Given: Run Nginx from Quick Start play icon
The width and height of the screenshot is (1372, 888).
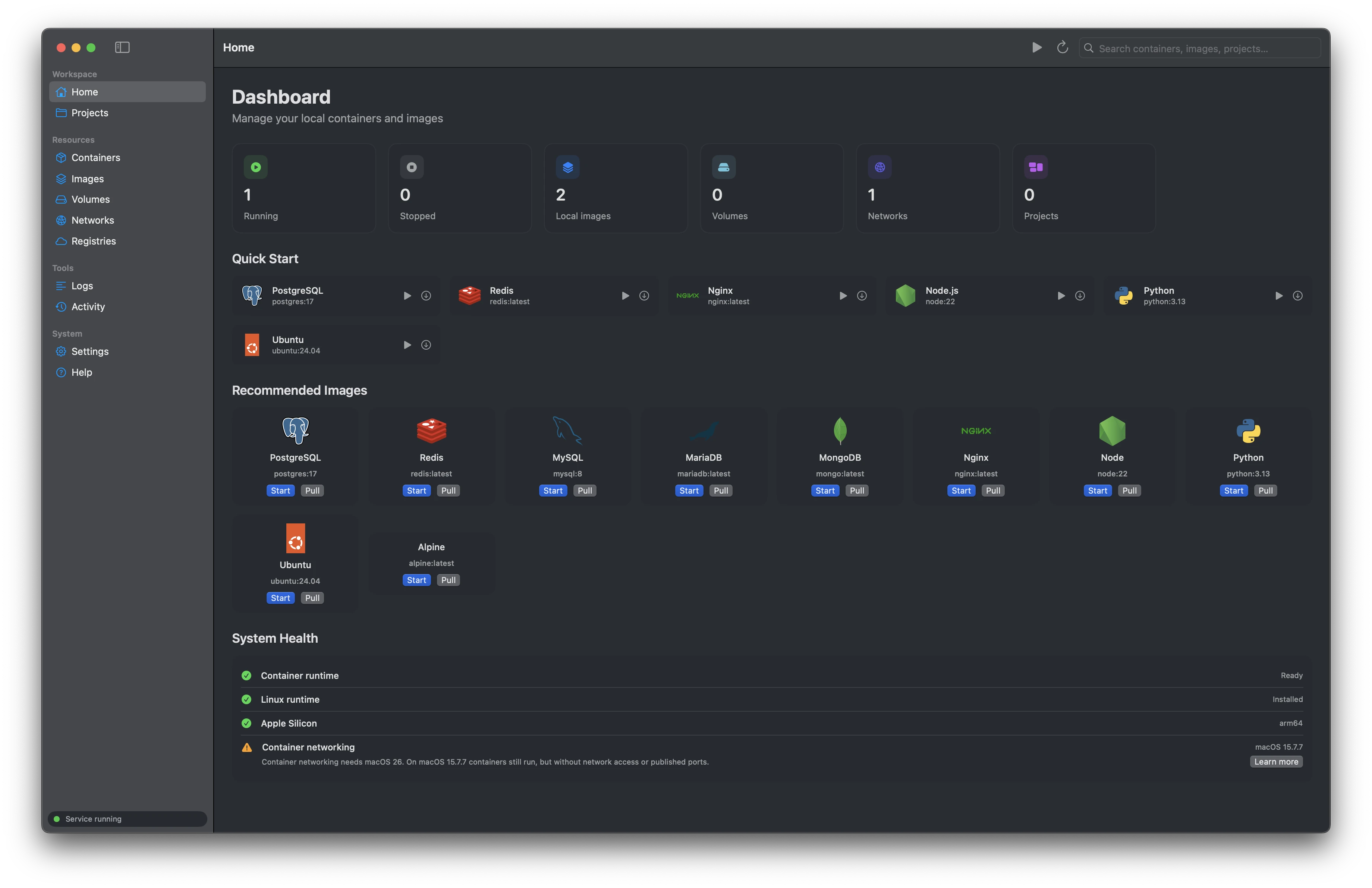Looking at the screenshot, I should (x=843, y=296).
